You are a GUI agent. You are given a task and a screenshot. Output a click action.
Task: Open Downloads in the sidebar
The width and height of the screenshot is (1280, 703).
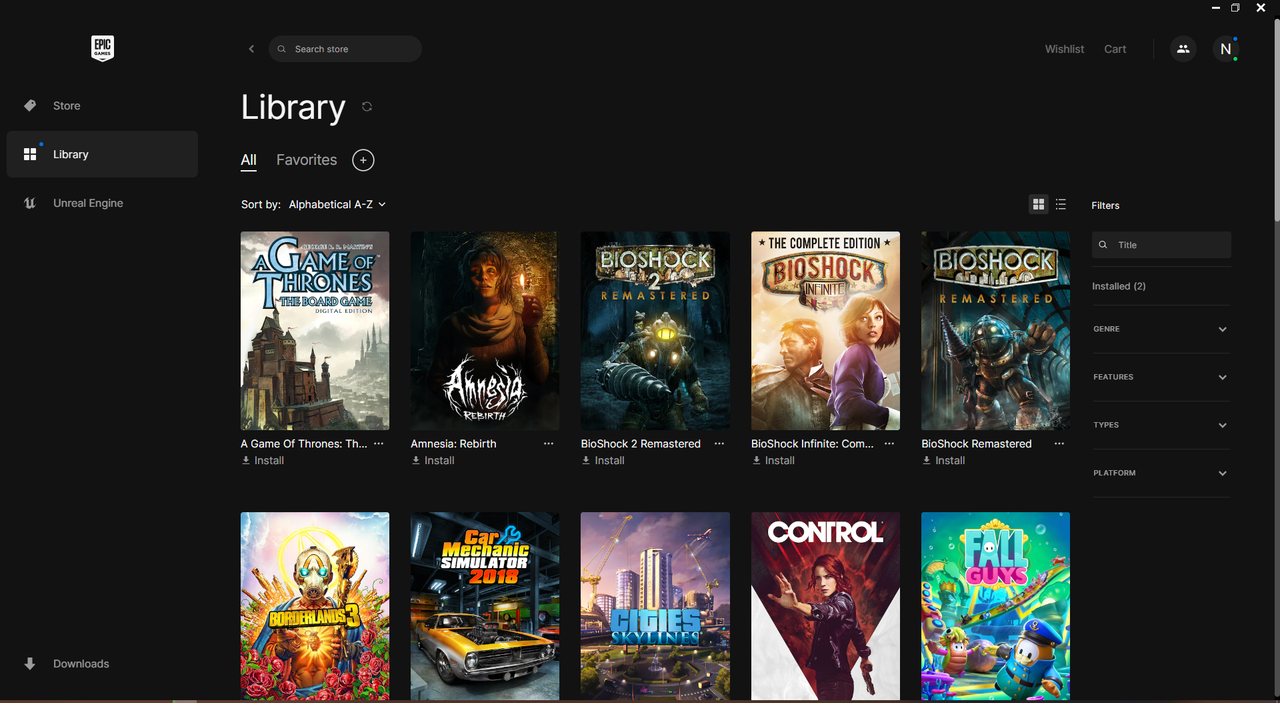(102, 663)
